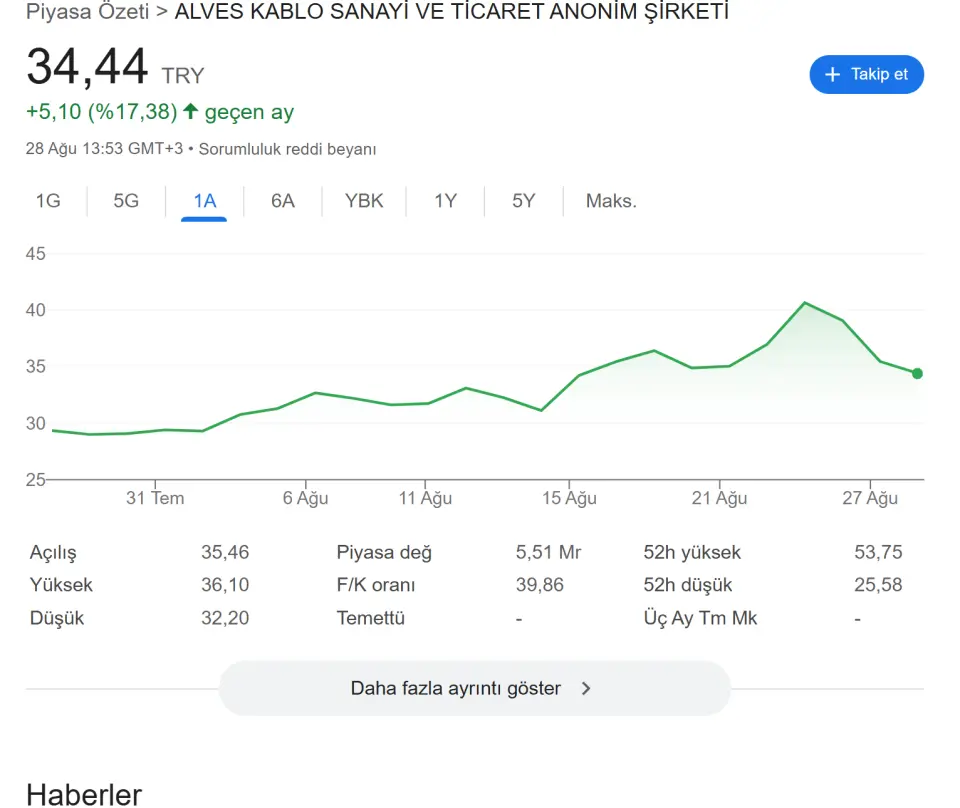Select the YBK year-to-date tab
Viewport: 960px width, 808px height.
point(364,201)
